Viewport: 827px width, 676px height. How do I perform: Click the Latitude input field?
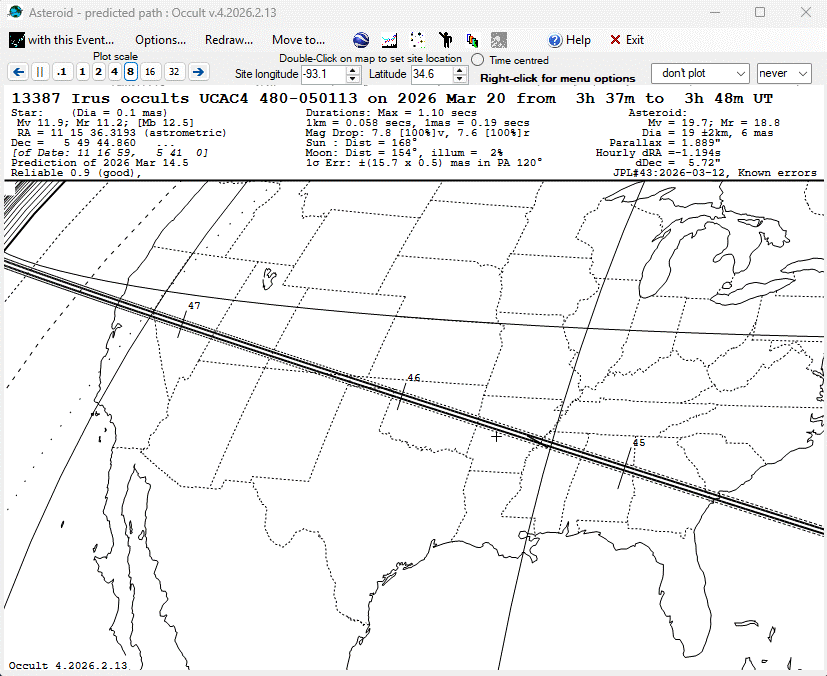(434, 74)
